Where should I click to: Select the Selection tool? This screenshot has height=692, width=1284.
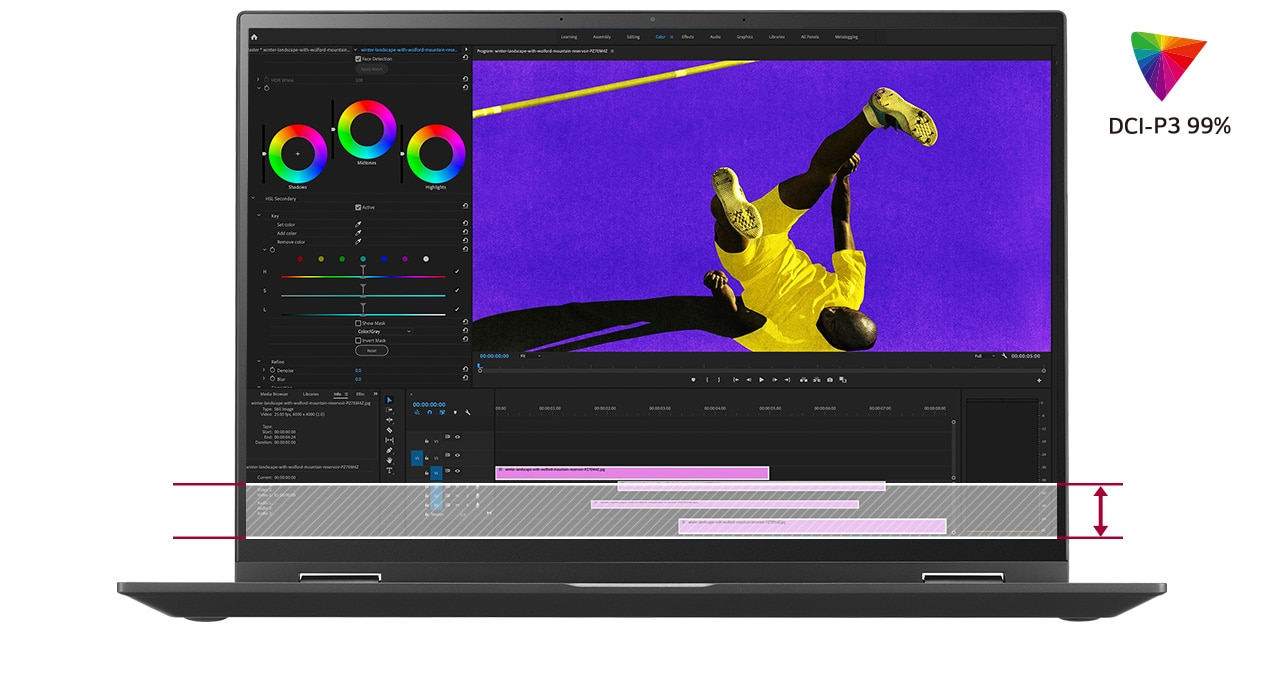[390, 399]
